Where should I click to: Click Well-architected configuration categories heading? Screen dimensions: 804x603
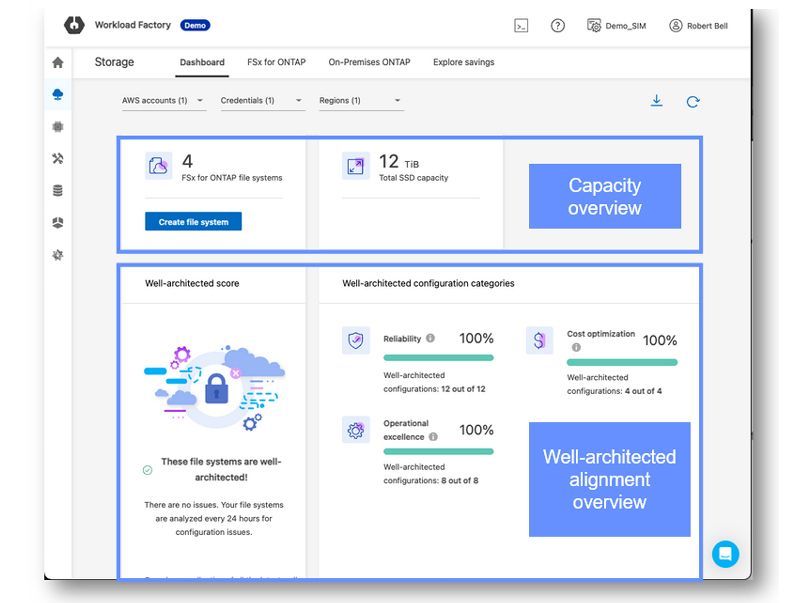click(428, 283)
